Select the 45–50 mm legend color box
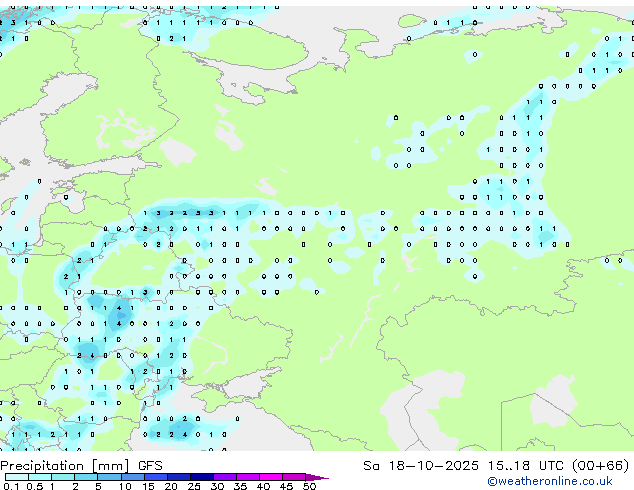This screenshot has height=490, width=634. pyautogui.click(x=294, y=477)
